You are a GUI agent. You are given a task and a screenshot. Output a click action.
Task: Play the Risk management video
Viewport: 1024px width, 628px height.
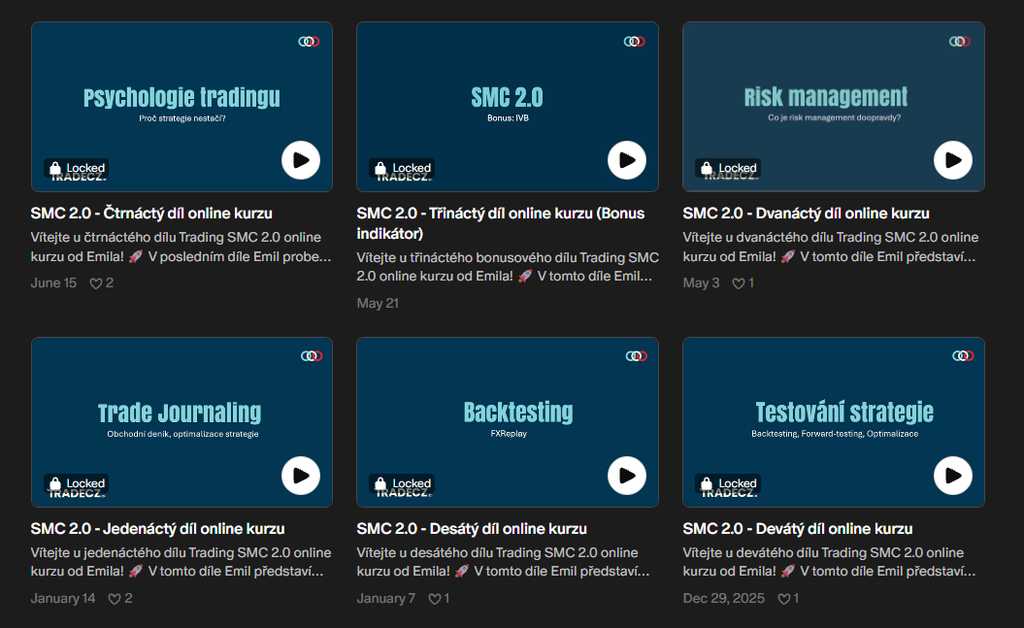click(x=953, y=160)
